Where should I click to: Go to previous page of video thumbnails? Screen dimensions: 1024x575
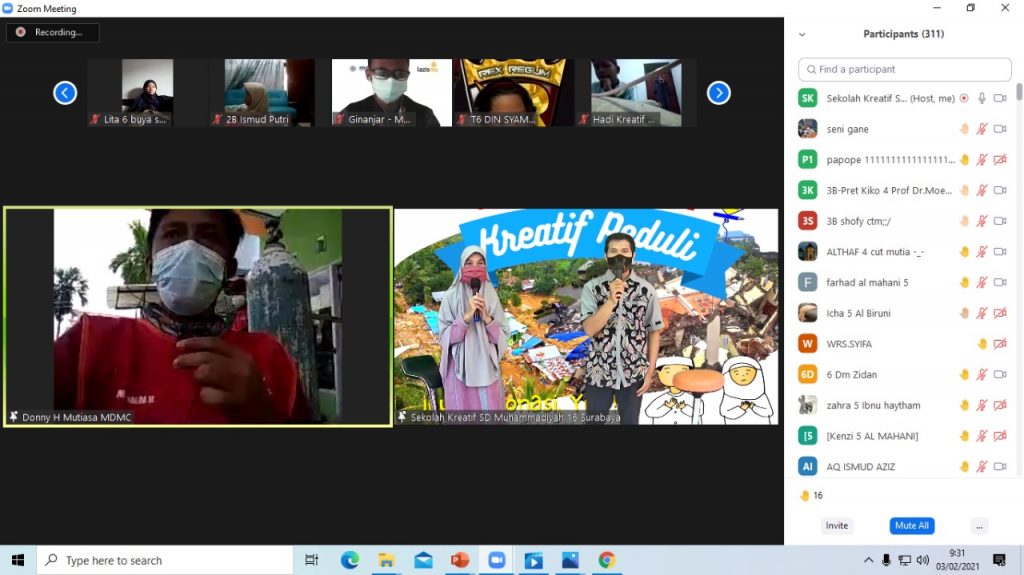(x=65, y=93)
